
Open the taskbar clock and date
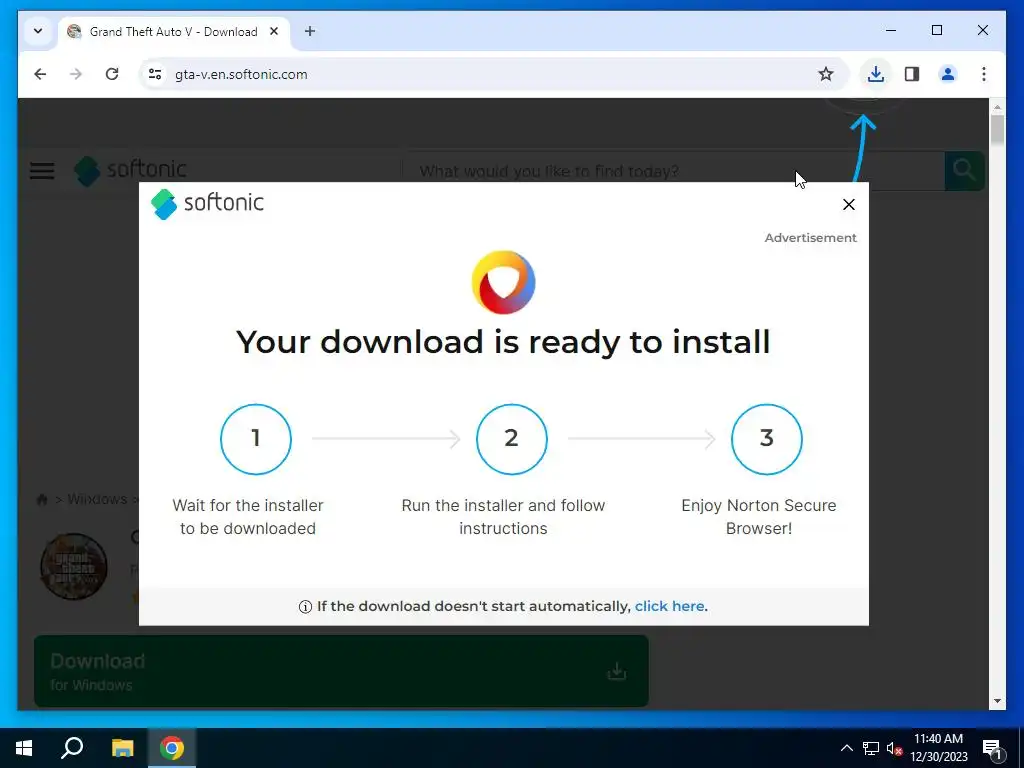coord(939,748)
